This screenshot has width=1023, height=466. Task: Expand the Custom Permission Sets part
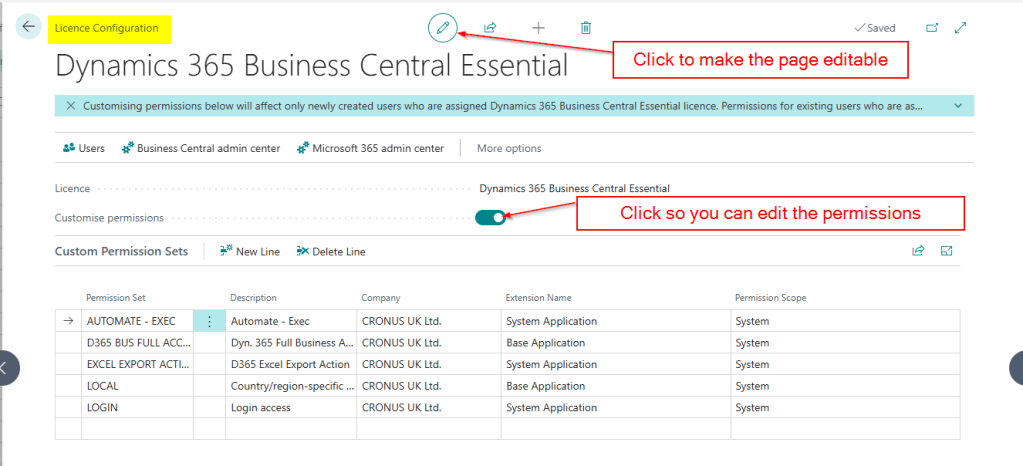(x=946, y=251)
